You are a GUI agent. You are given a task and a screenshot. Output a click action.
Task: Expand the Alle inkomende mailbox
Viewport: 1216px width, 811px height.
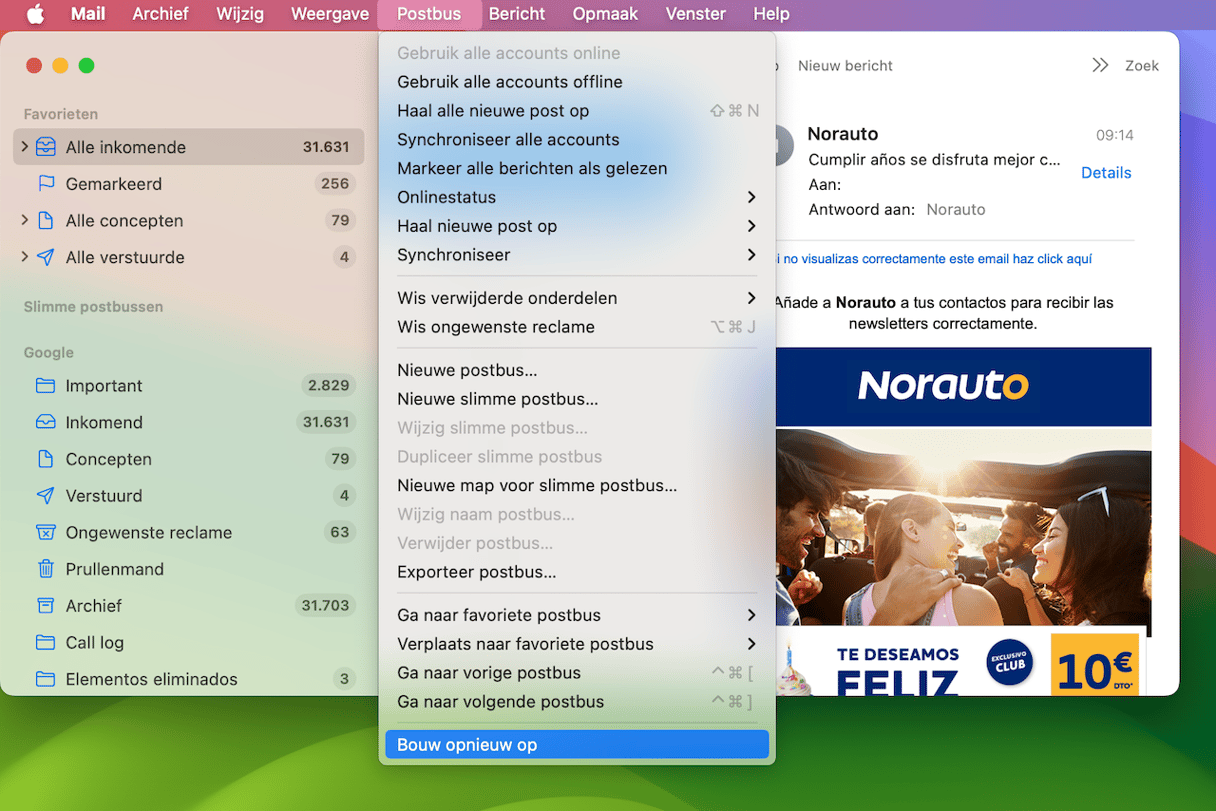[x=25, y=147]
